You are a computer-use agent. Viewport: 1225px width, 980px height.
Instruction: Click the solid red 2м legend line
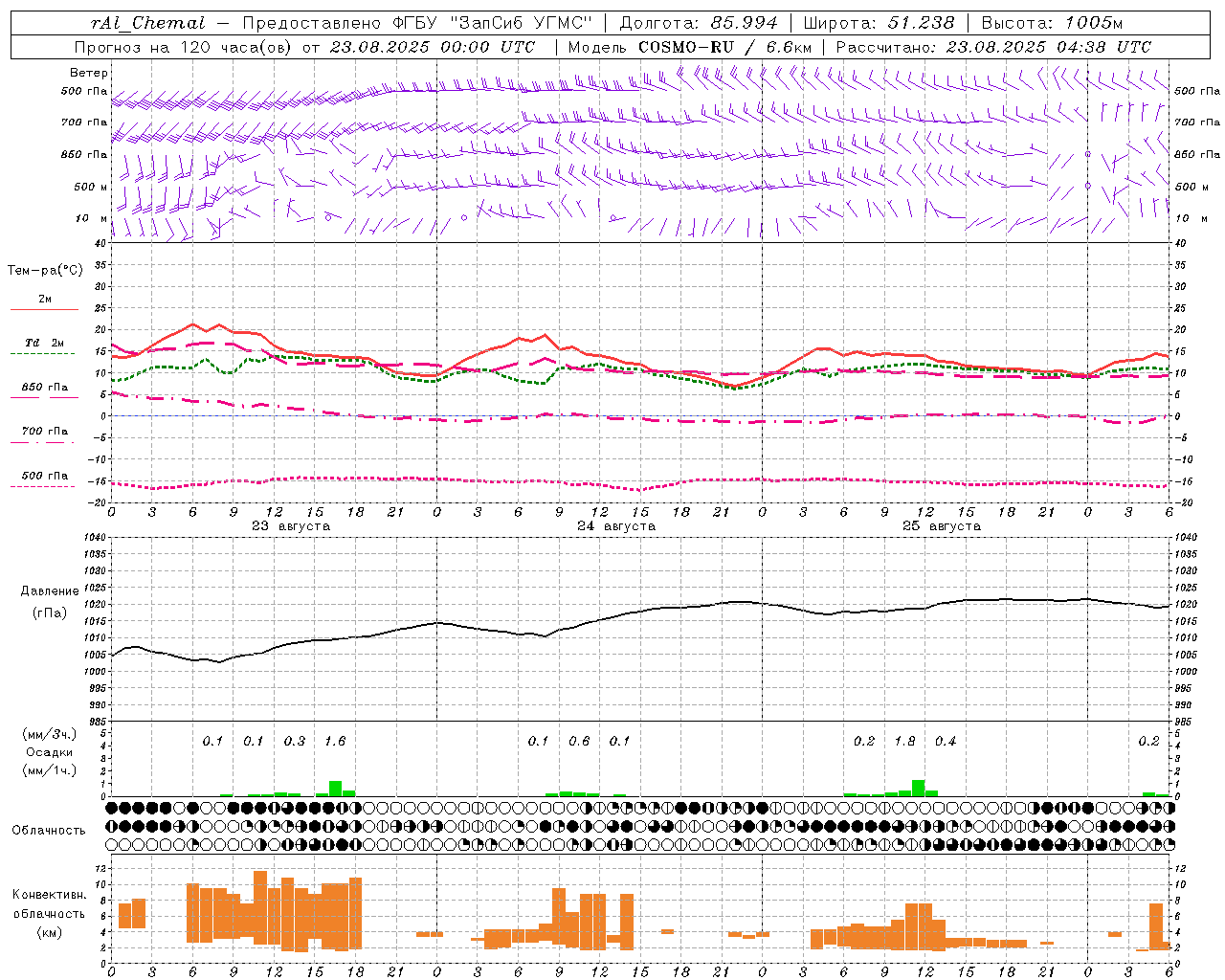44,309
